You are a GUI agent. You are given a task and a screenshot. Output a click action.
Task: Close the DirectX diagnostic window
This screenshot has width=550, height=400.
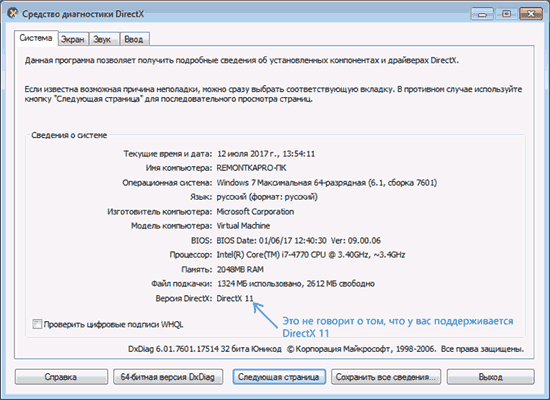pos(531,14)
